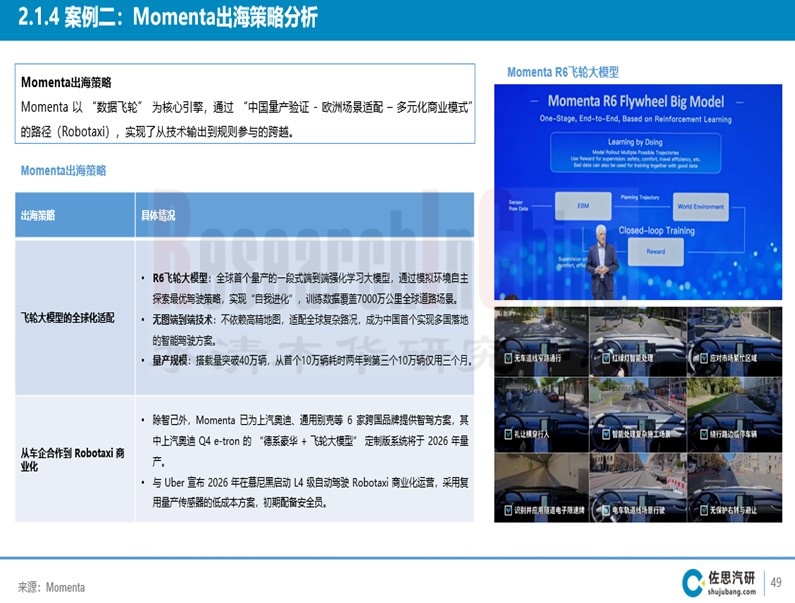Click the 佐思汽研 logo icon
The image size is (795, 603).
pos(692,581)
